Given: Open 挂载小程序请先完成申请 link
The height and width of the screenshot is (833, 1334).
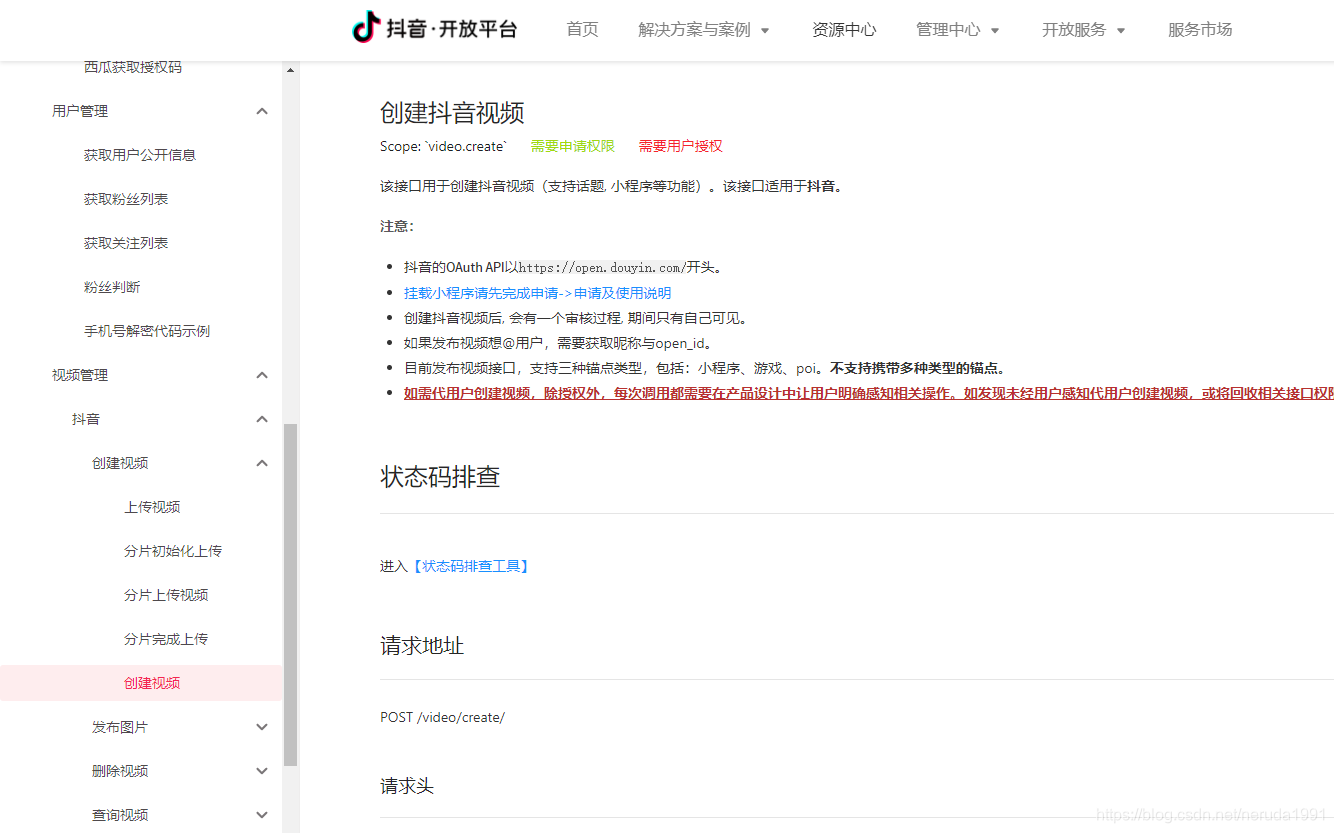Looking at the screenshot, I should click(537, 293).
